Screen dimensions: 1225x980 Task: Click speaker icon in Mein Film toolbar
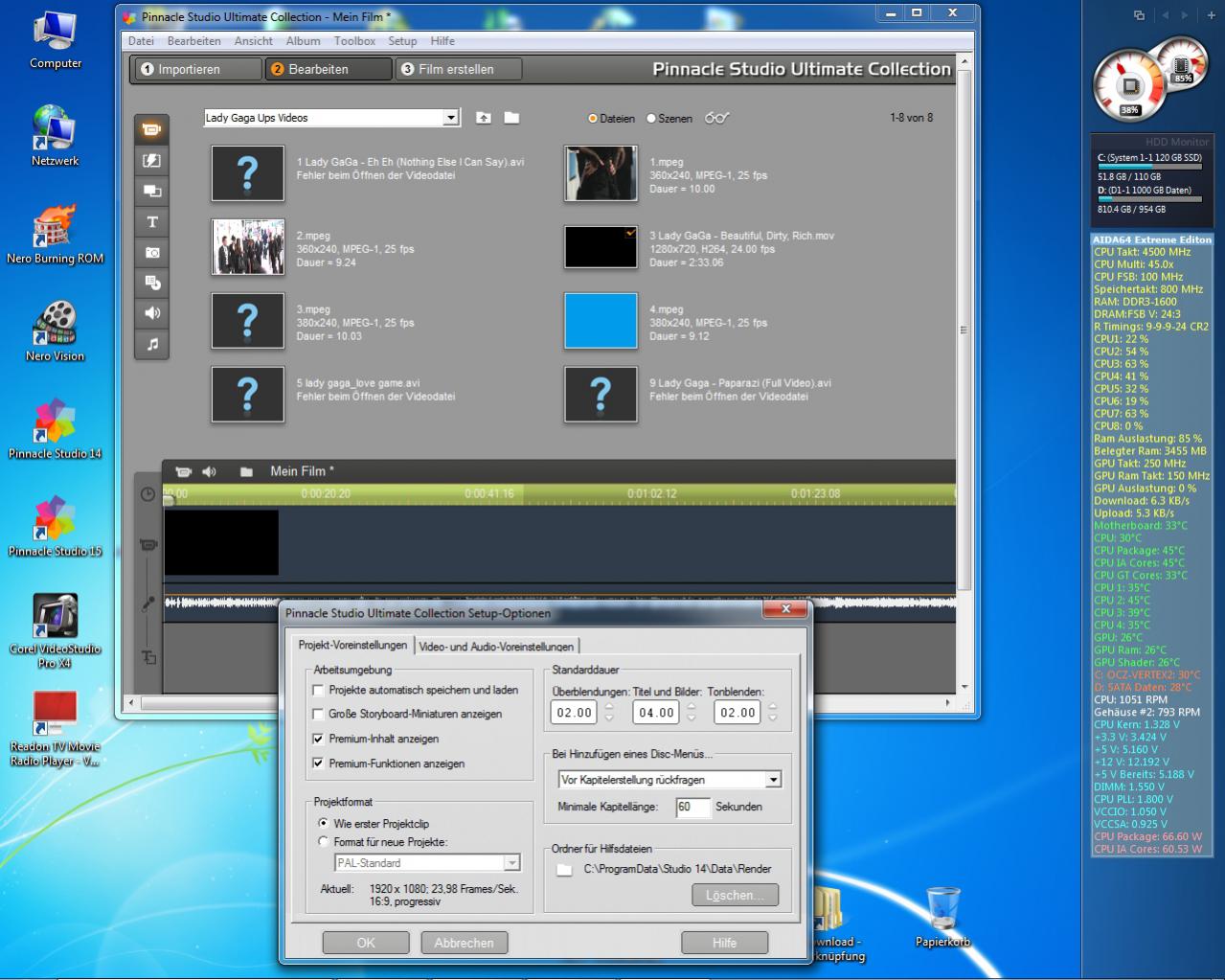tap(210, 471)
